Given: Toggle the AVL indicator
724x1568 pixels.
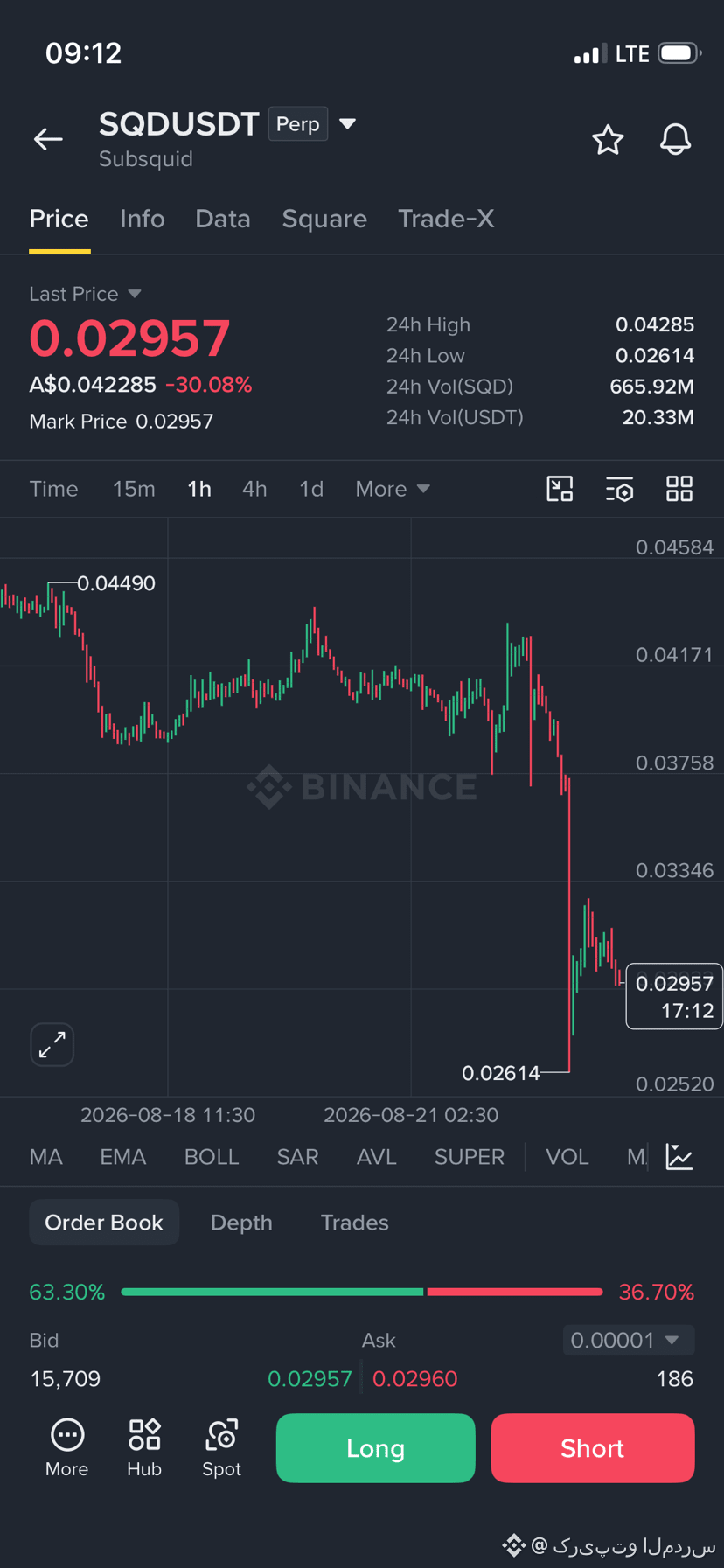Looking at the screenshot, I should (376, 1157).
